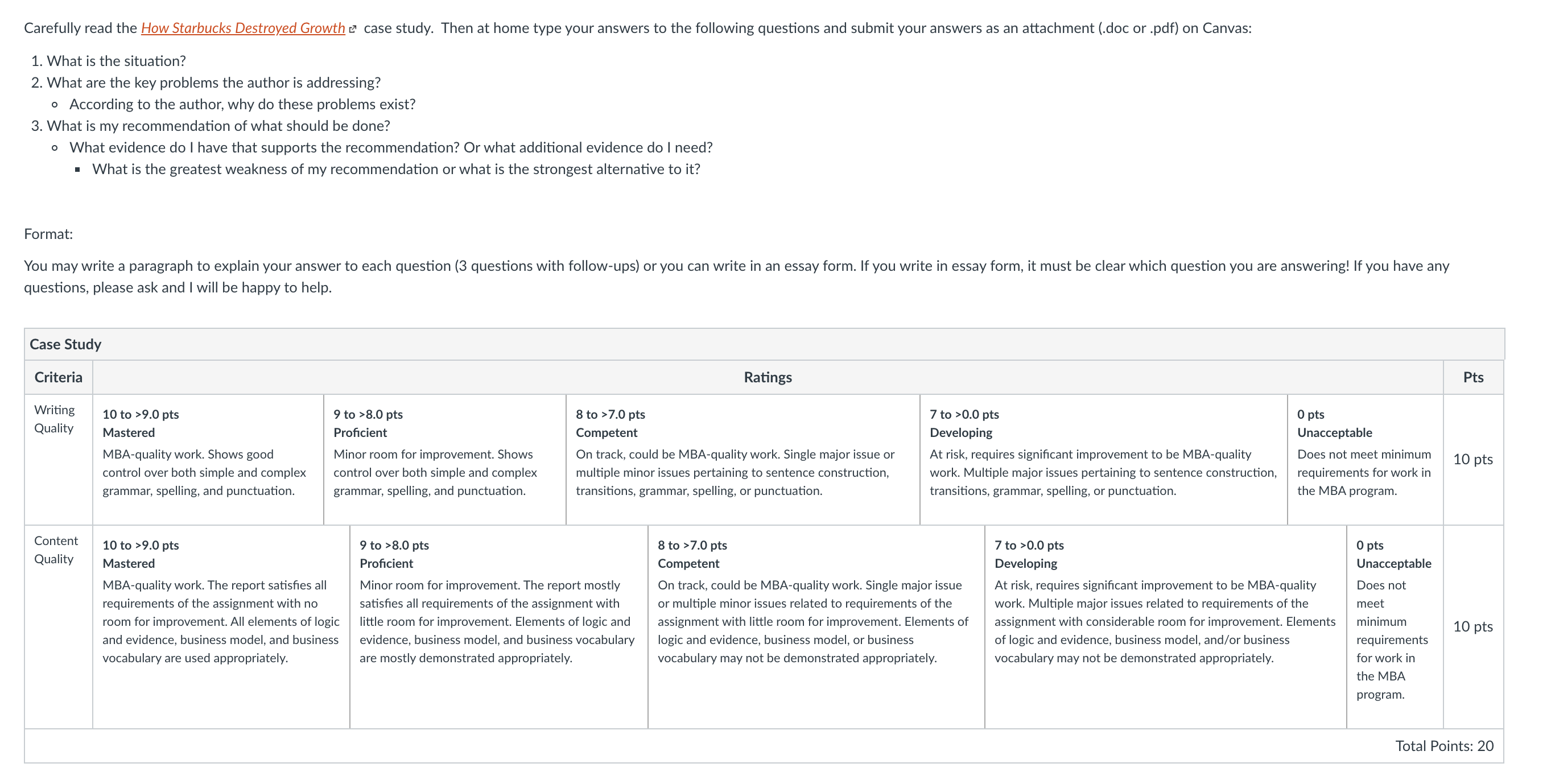The height and width of the screenshot is (784, 1551).
Task: Choose the Content Quality Proficient rating
Action: (498, 627)
